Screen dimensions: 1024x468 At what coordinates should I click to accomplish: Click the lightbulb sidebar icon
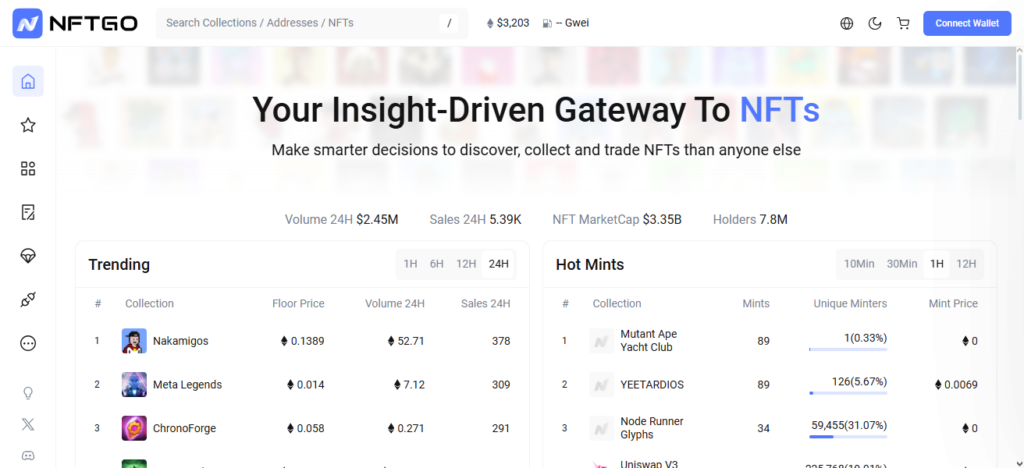[x=28, y=393]
